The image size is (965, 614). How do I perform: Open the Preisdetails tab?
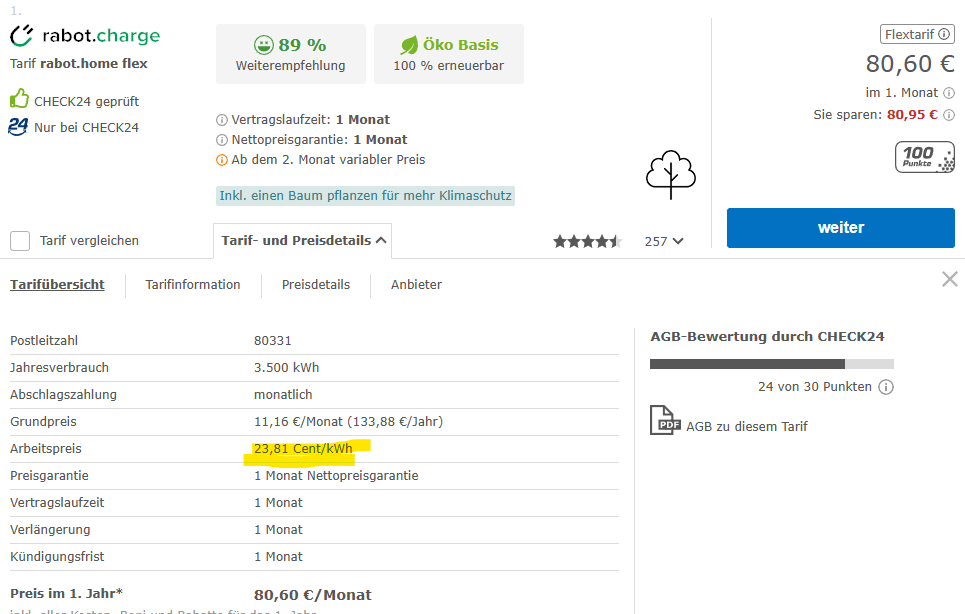coord(316,285)
